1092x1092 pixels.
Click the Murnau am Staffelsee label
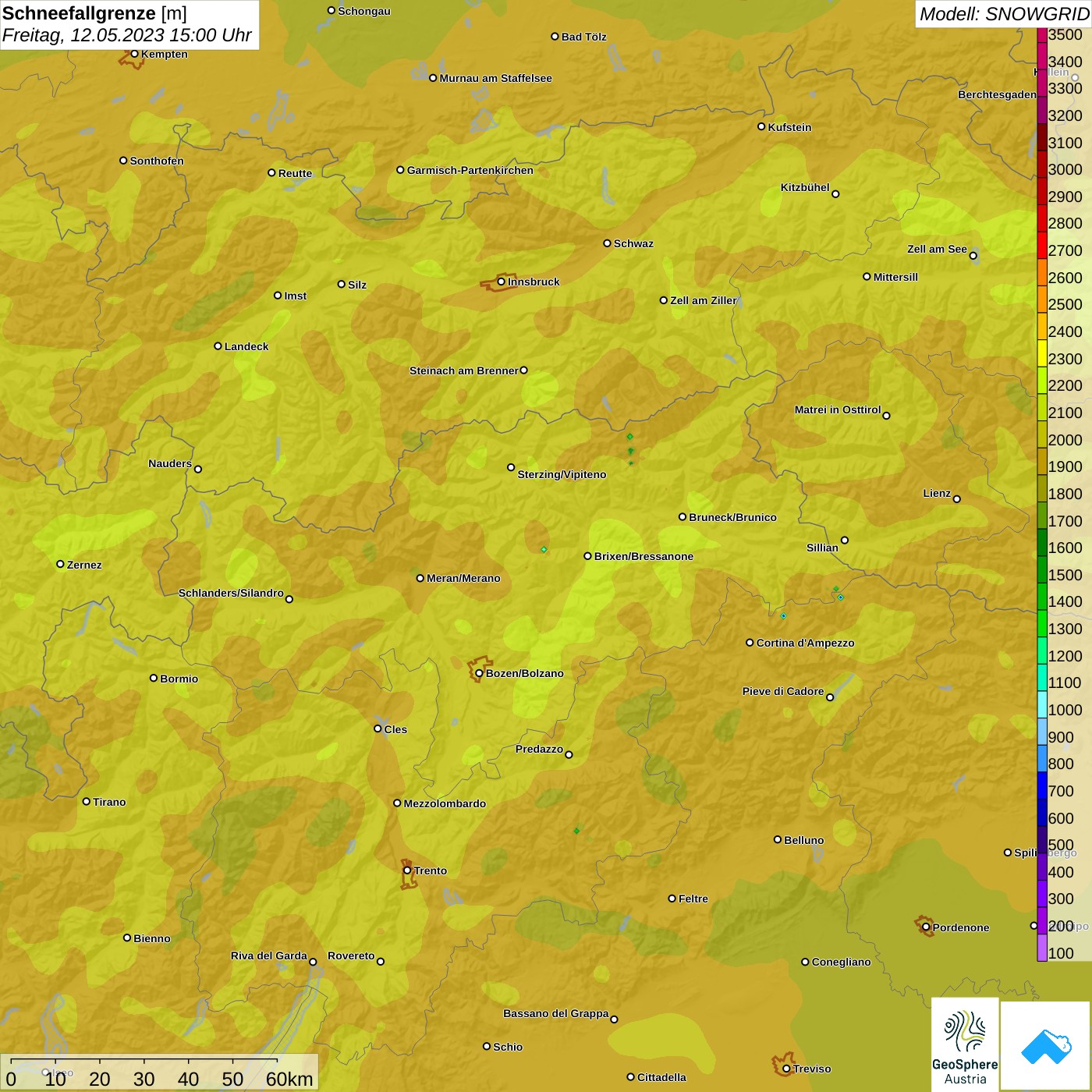pyautogui.click(x=495, y=78)
